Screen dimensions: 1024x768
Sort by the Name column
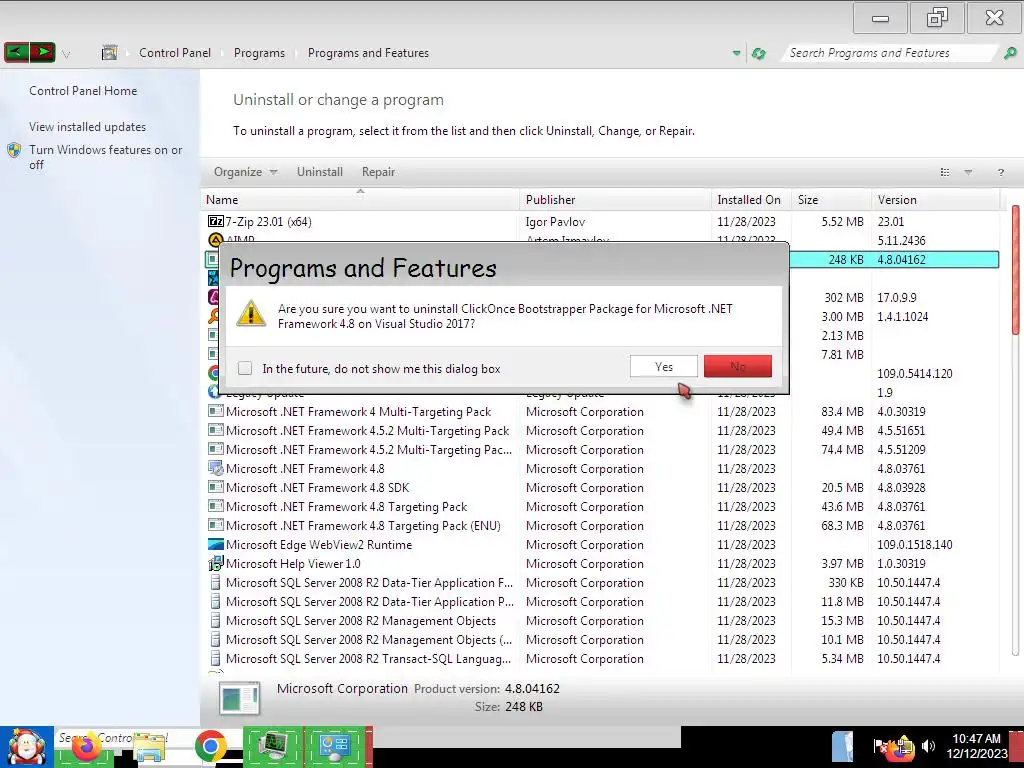(x=360, y=200)
